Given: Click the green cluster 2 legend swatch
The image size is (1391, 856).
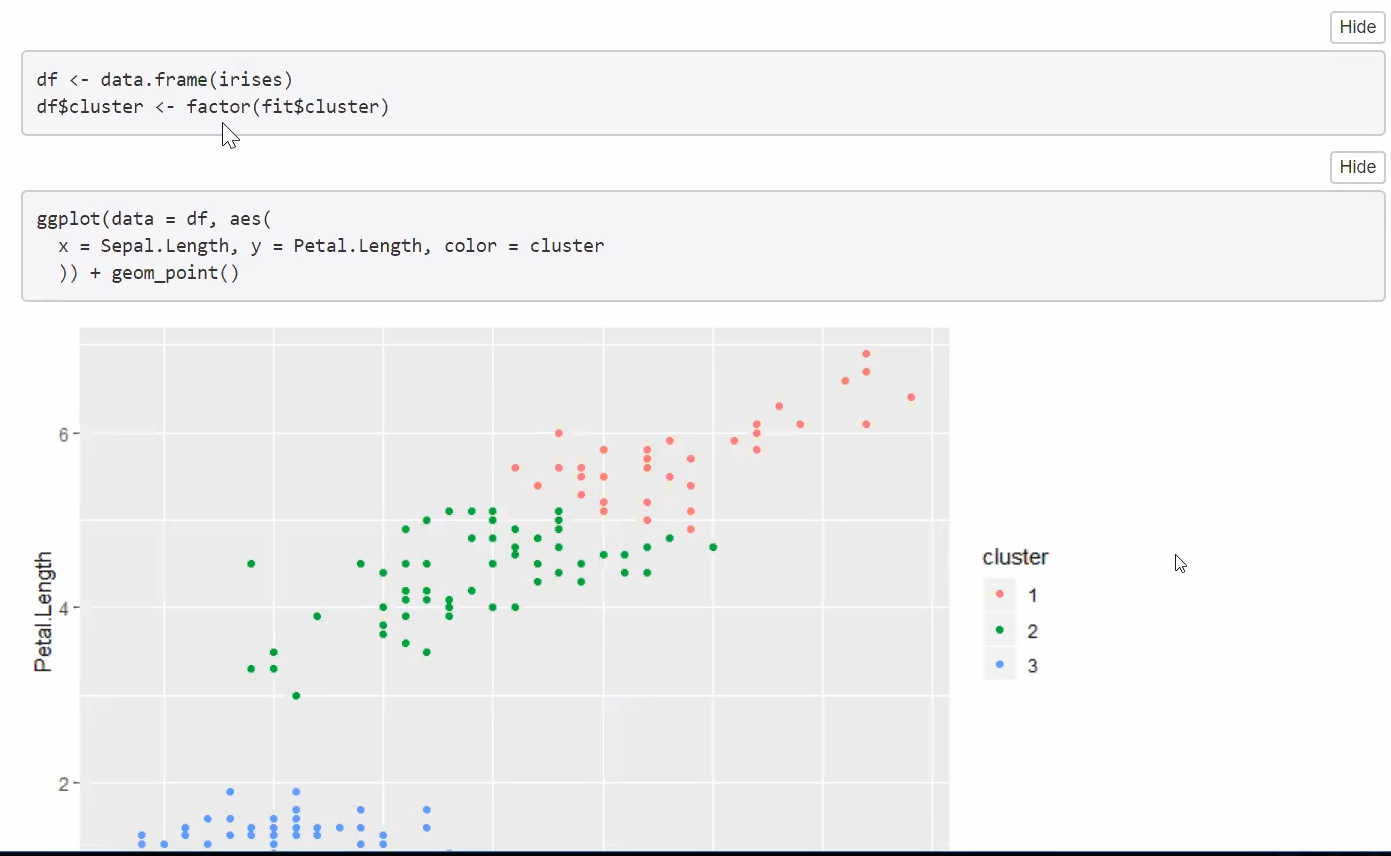Looking at the screenshot, I should (x=1000, y=631).
